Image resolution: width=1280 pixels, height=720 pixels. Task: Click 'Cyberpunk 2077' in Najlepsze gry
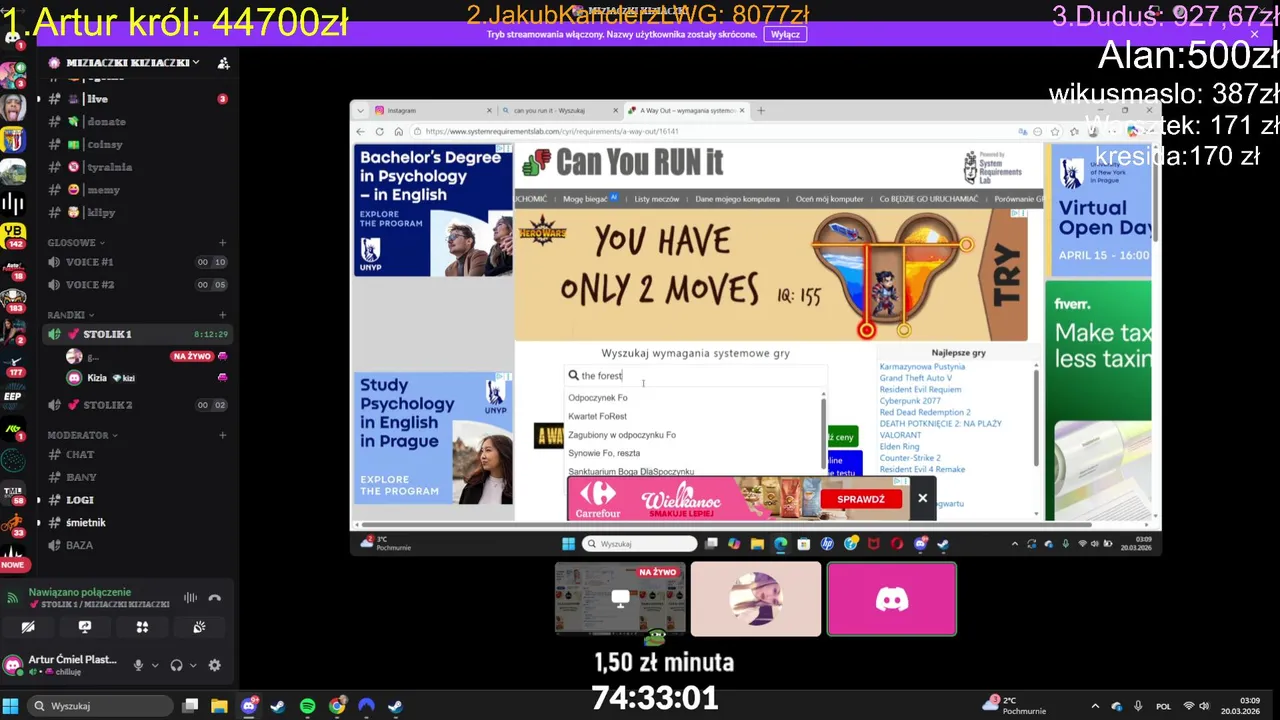910,401
